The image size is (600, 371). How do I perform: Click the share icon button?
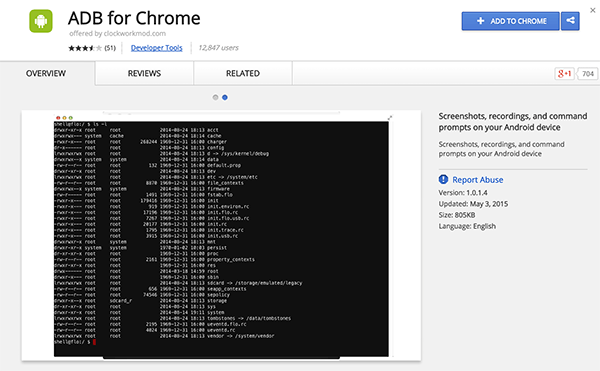tap(570, 21)
